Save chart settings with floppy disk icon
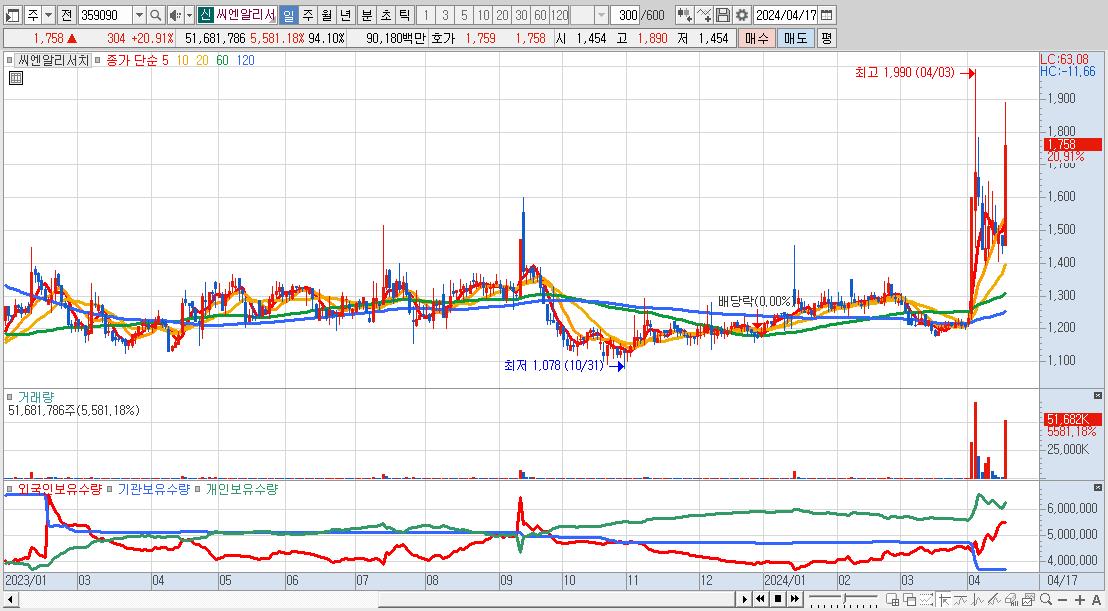 723,15
